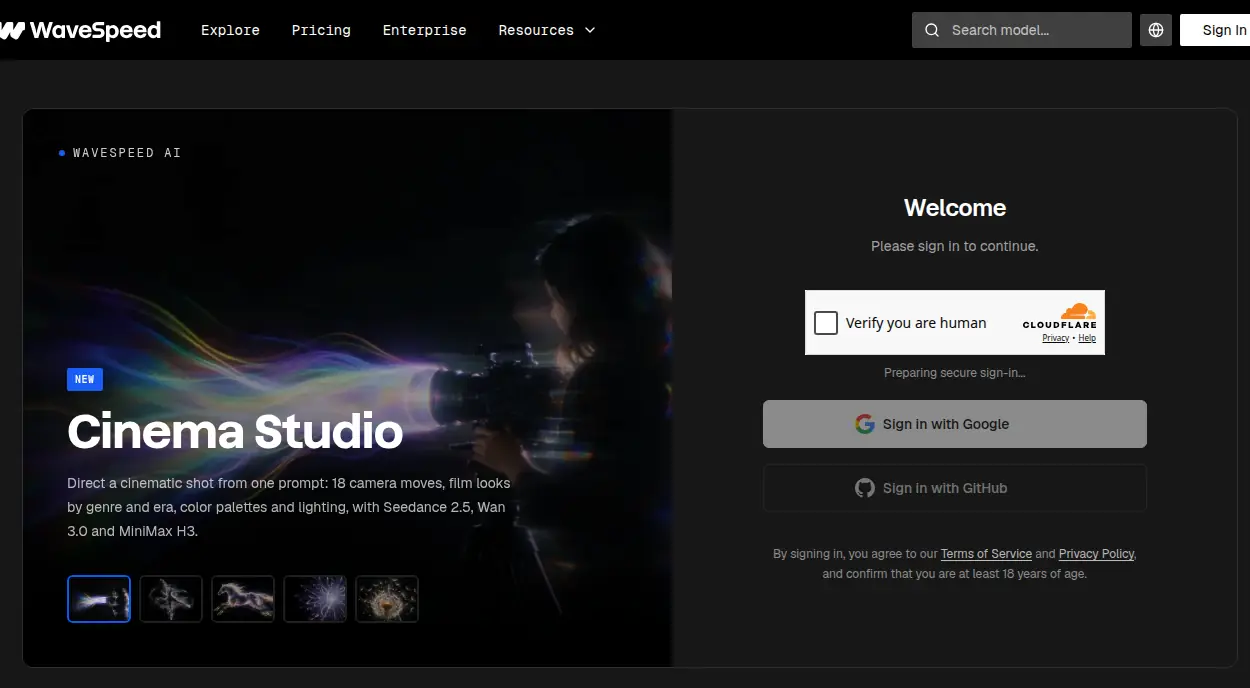
Task: Select the camera light-beam thumbnail
Action: (x=99, y=599)
